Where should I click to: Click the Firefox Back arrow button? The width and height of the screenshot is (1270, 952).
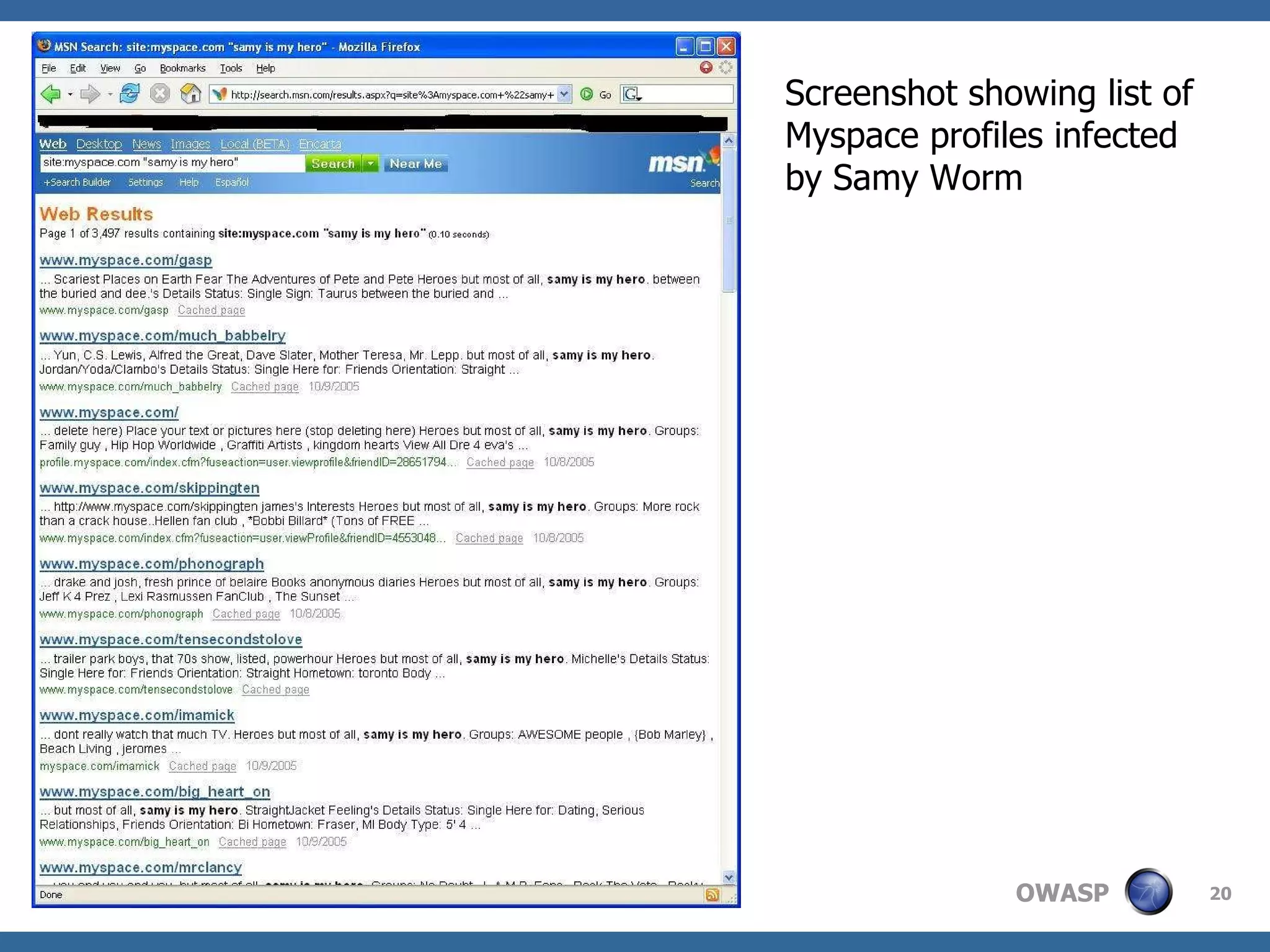50,94
